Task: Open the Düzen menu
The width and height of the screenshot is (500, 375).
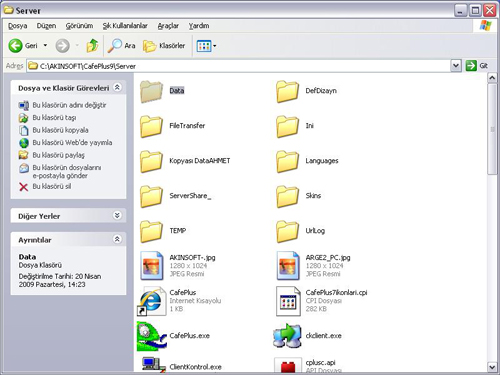Action: 46,26
